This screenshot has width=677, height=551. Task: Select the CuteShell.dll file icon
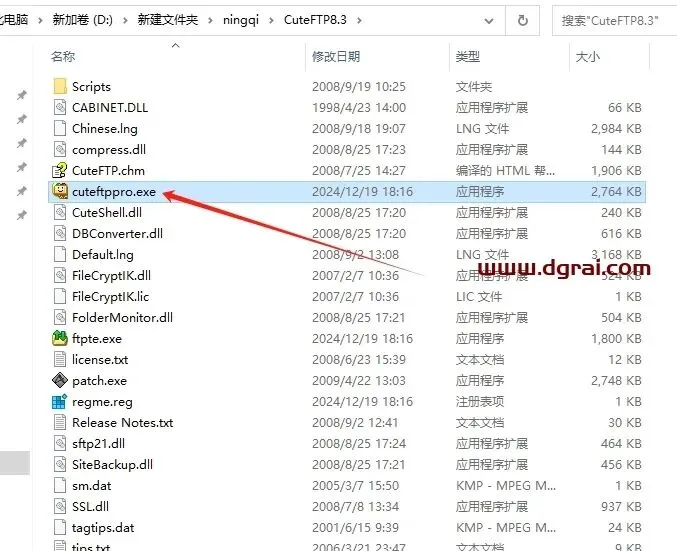[60, 212]
